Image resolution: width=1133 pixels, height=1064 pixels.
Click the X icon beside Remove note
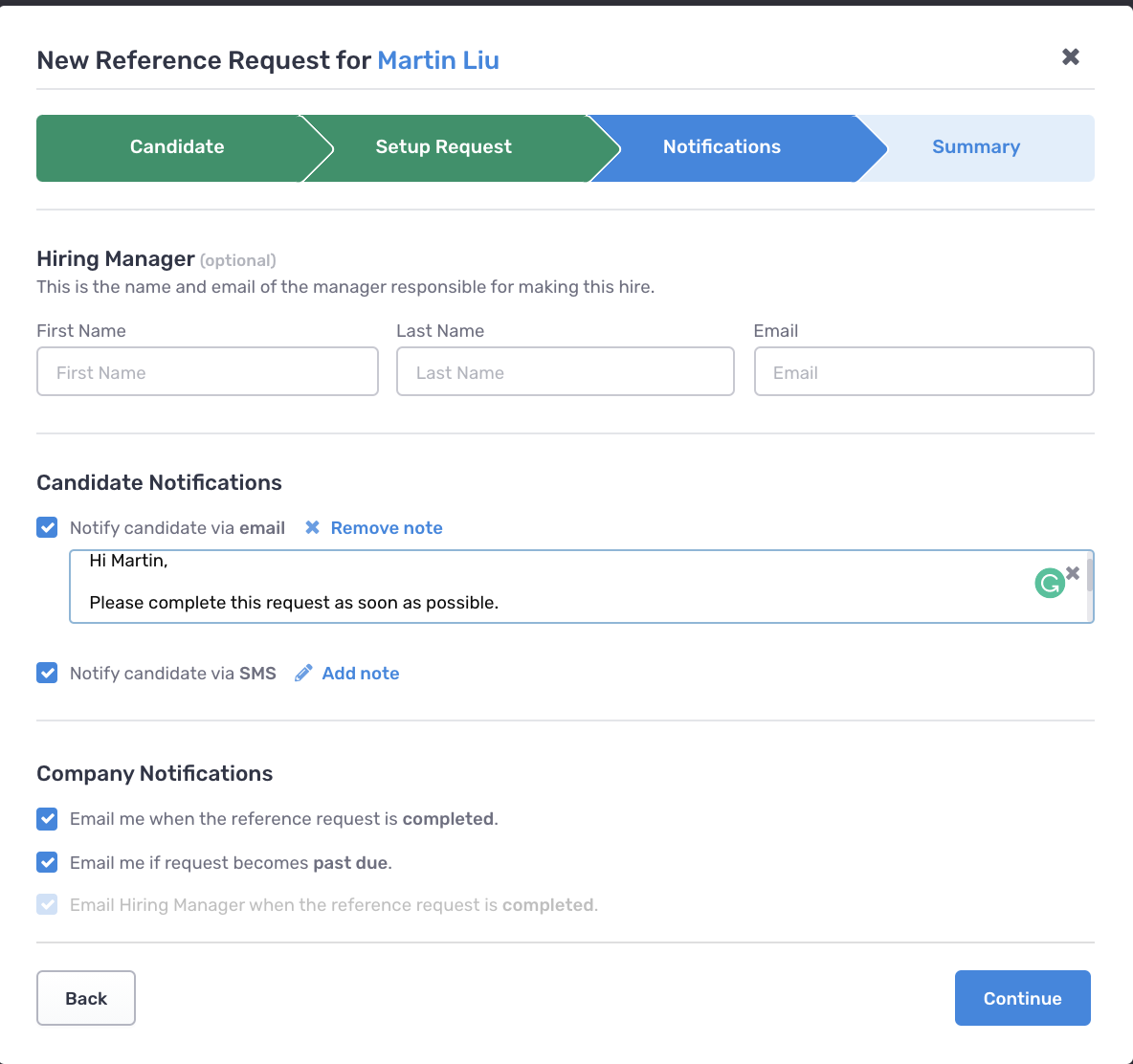[312, 527]
